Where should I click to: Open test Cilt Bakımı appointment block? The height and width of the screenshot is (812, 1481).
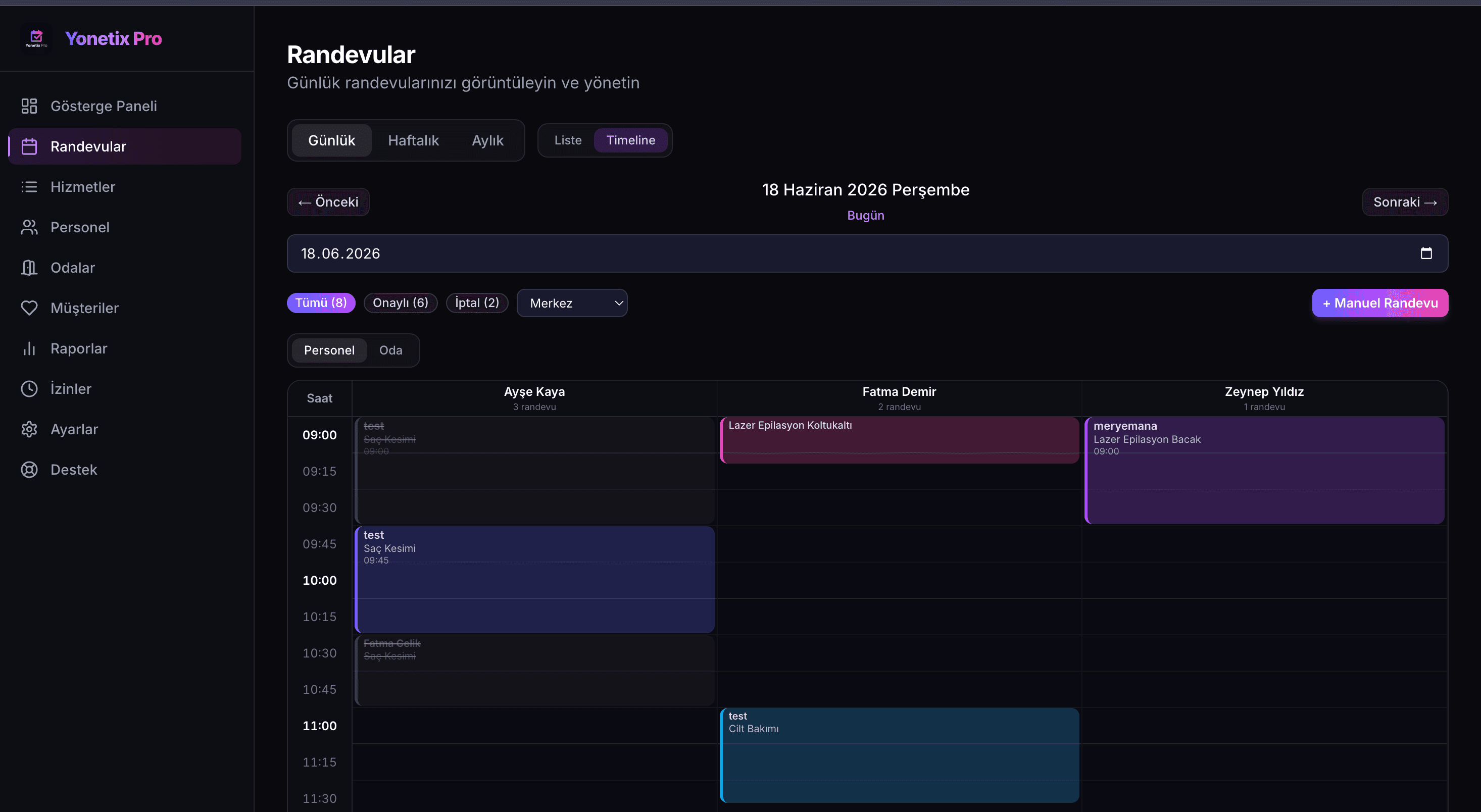point(899,755)
